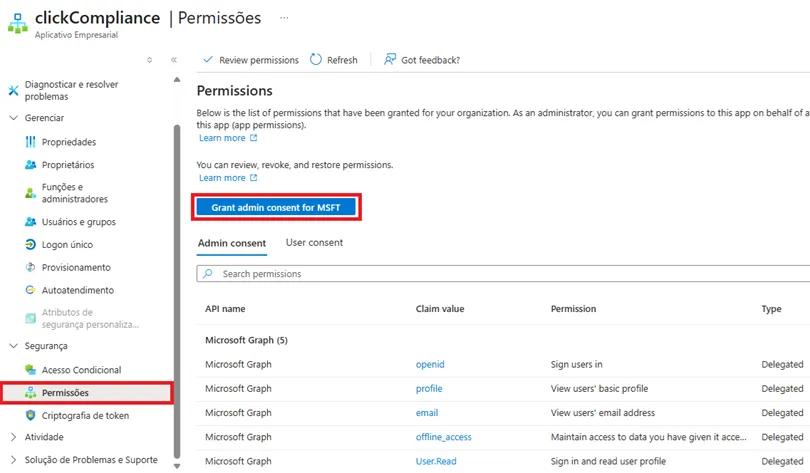810x473 pixels.
Task: Click the Proprietários people icon
Action: pos(30,165)
